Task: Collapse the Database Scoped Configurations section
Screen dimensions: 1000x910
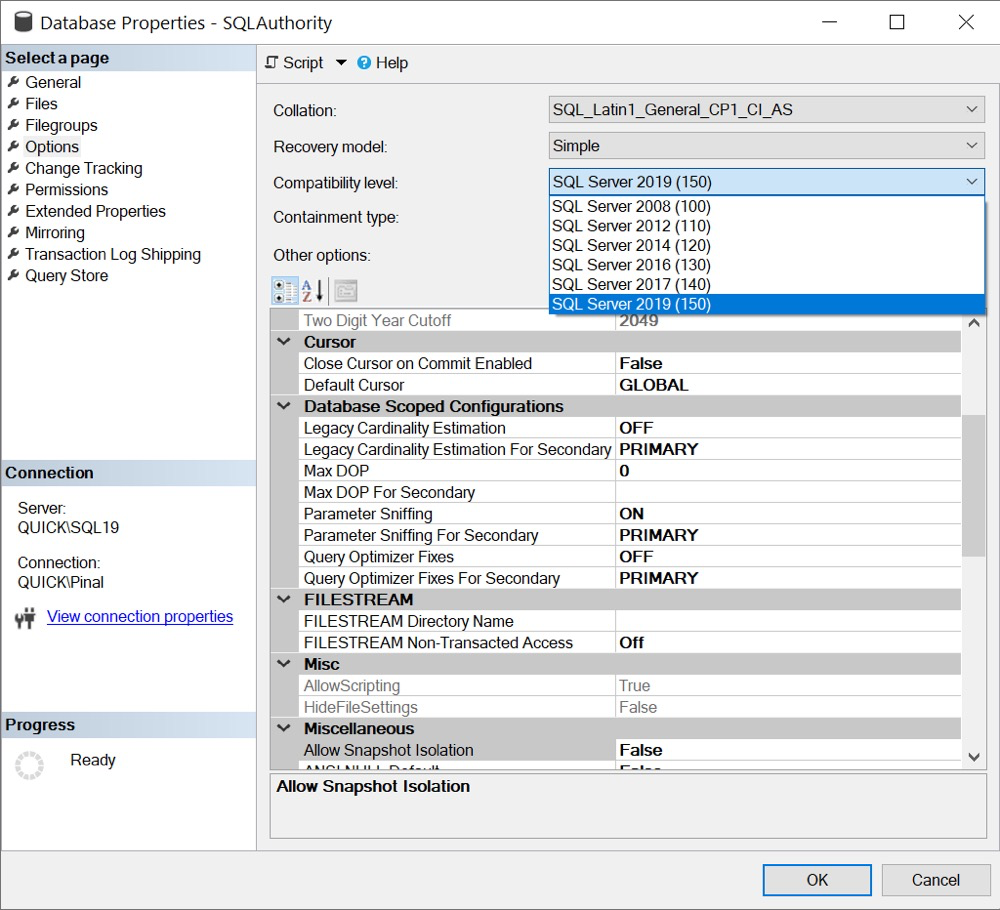Action: [x=284, y=407]
